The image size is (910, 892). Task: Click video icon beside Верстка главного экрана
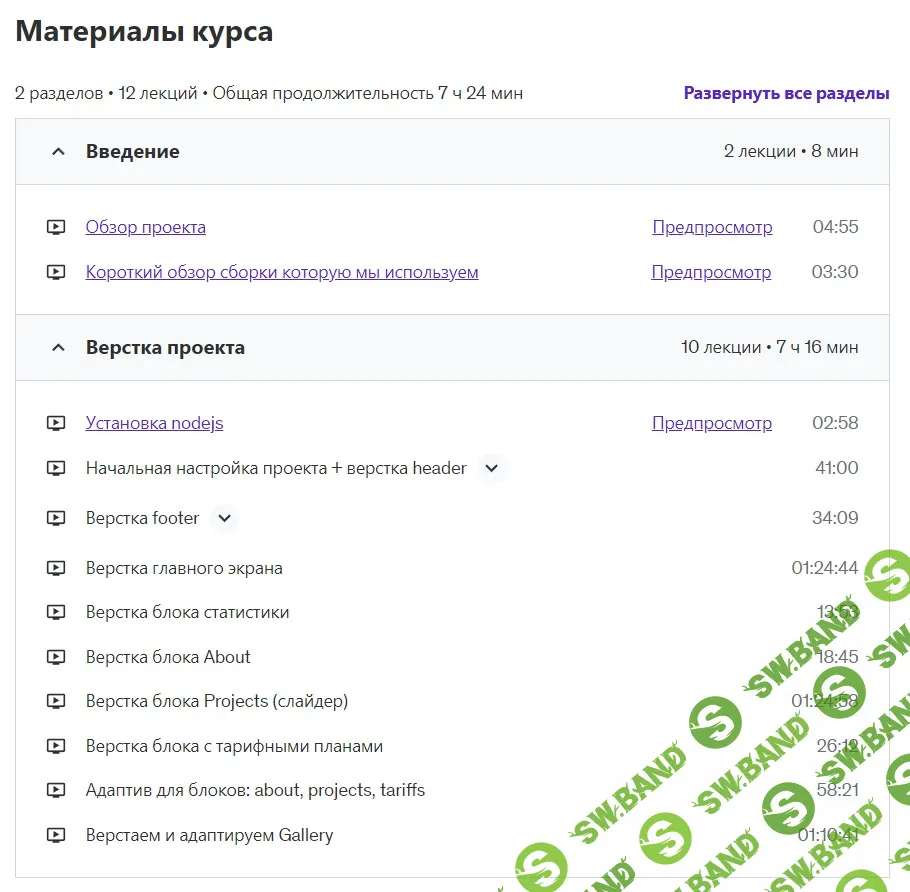[x=56, y=568]
